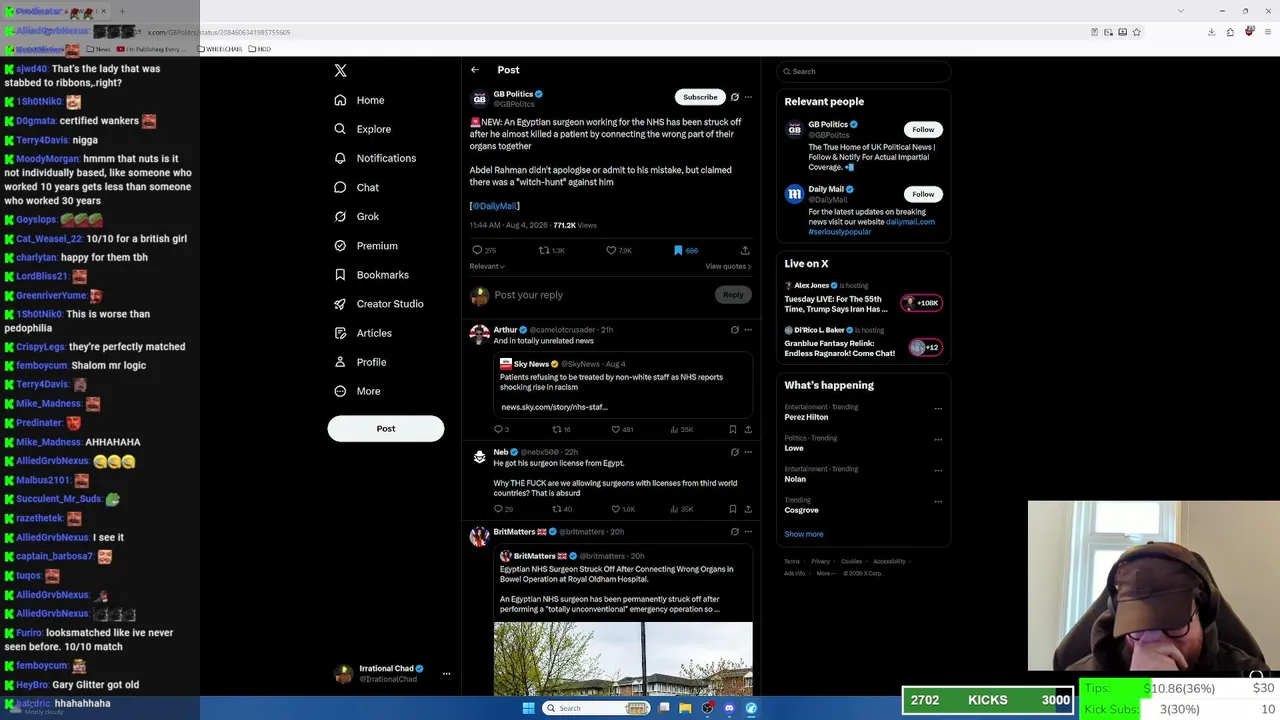Click the X Search box
This screenshot has width=1280, height=720.
[863, 71]
